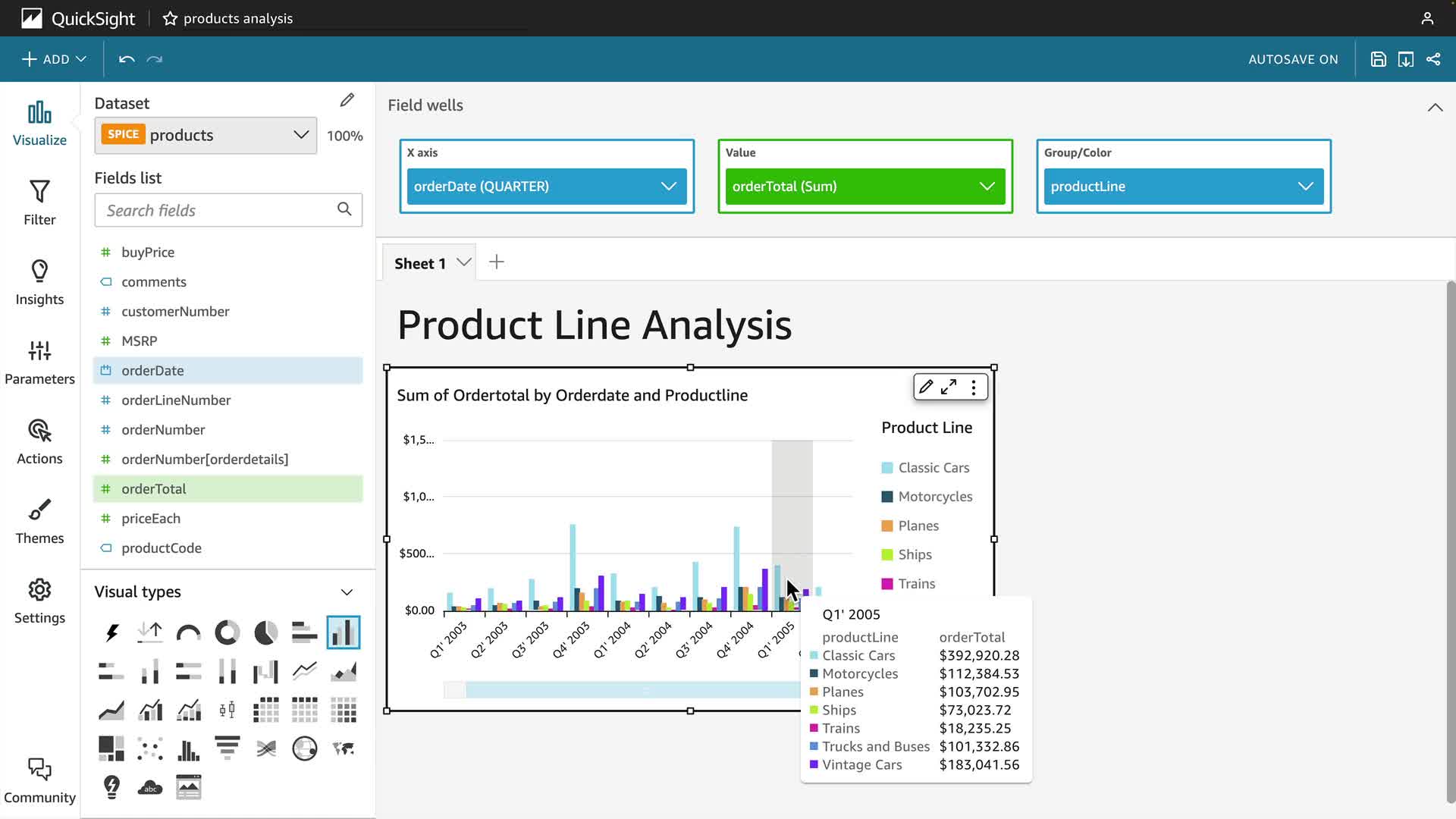Image resolution: width=1456 pixels, height=819 pixels.
Task: Choose the word cloud visual type
Action: click(x=150, y=787)
